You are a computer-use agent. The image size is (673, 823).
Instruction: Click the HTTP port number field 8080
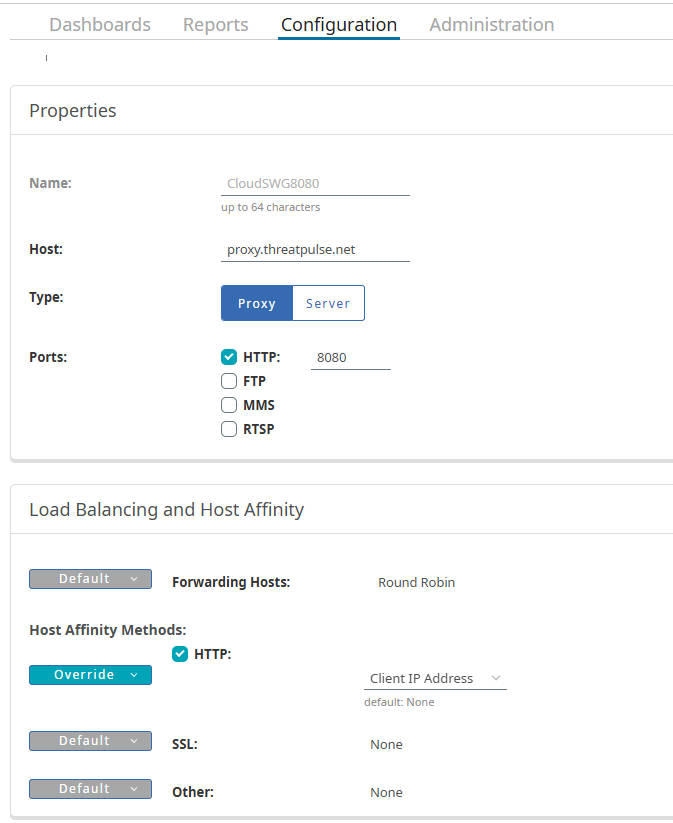pos(351,358)
